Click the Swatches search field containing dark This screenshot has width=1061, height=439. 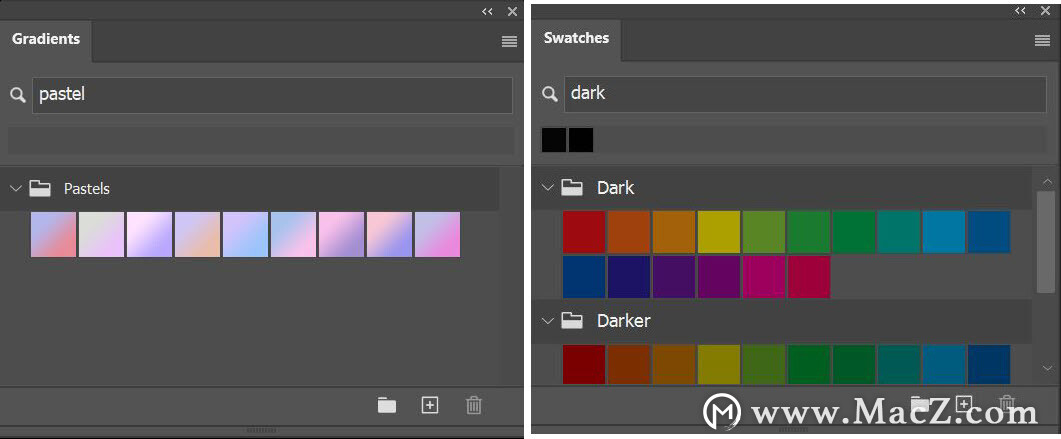[x=805, y=94]
